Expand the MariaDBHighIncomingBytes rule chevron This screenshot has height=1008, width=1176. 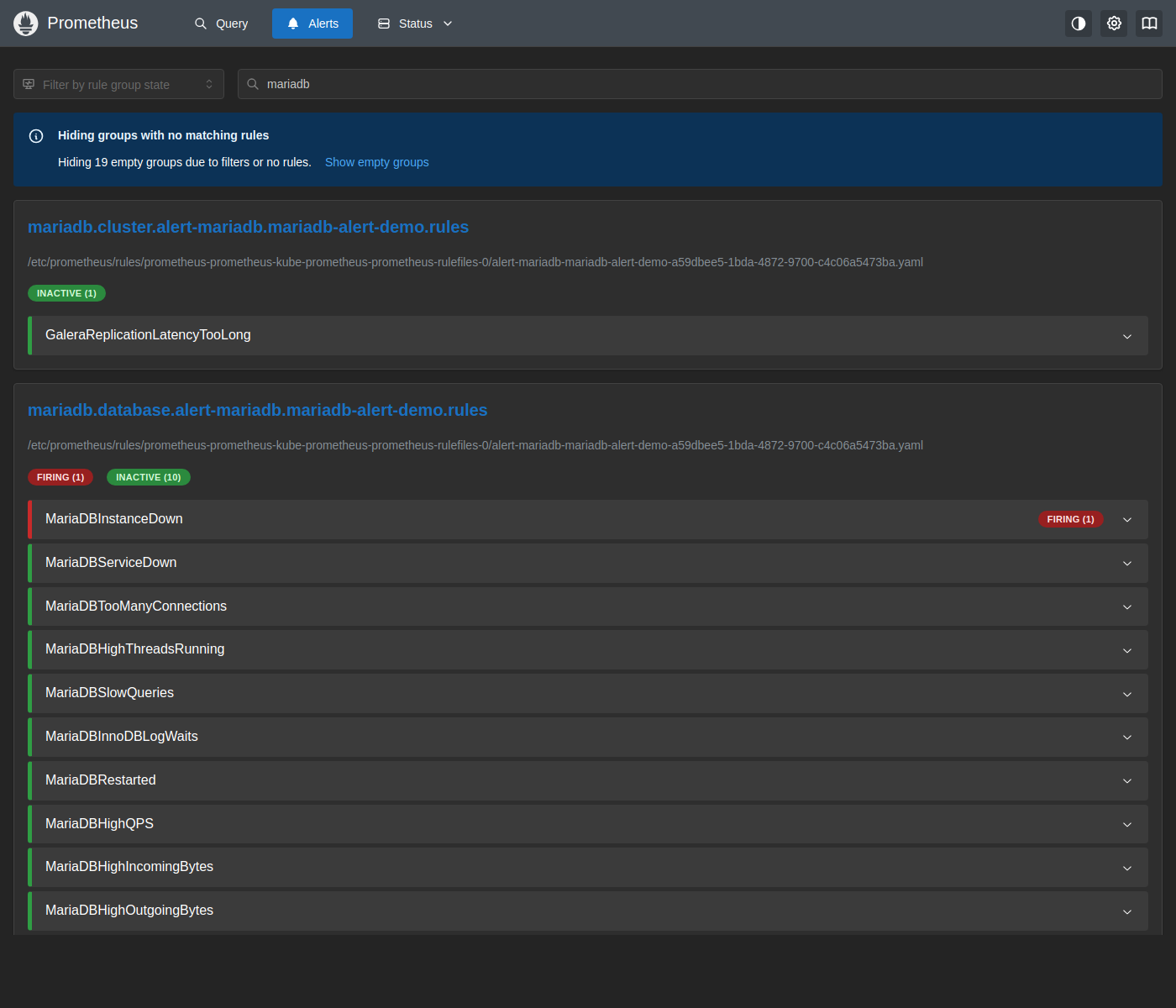(x=1127, y=868)
